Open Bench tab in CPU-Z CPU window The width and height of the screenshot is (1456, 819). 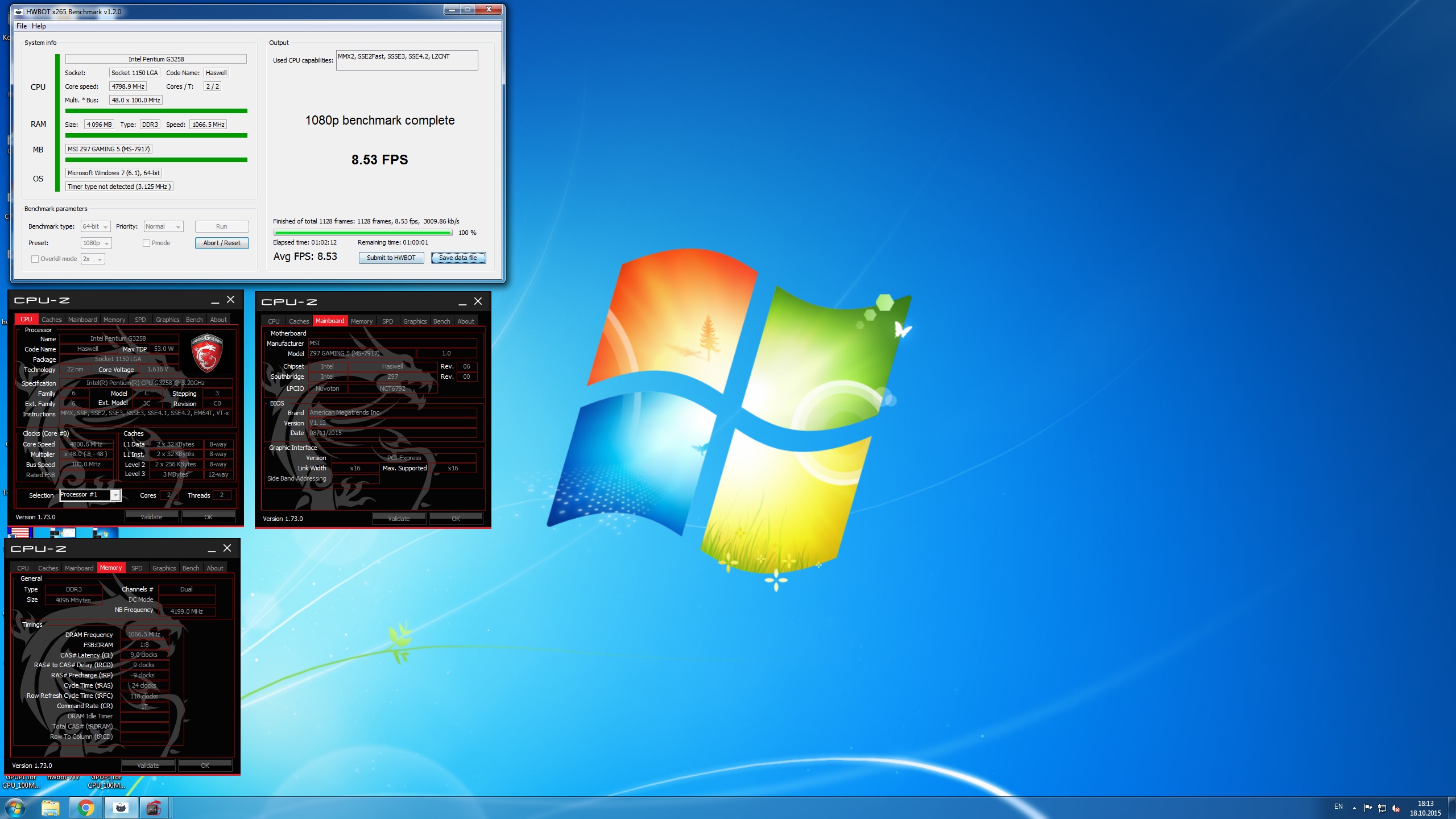[195, 320]
